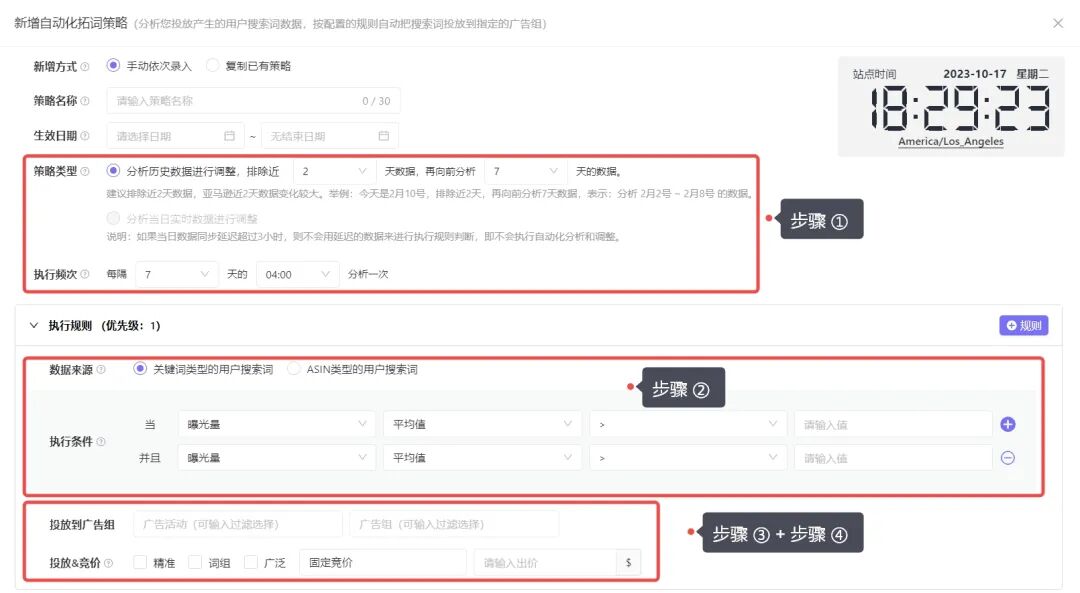Open the 04:00 time dropdown
This screenshot has width=1080, height=593.
297,272
